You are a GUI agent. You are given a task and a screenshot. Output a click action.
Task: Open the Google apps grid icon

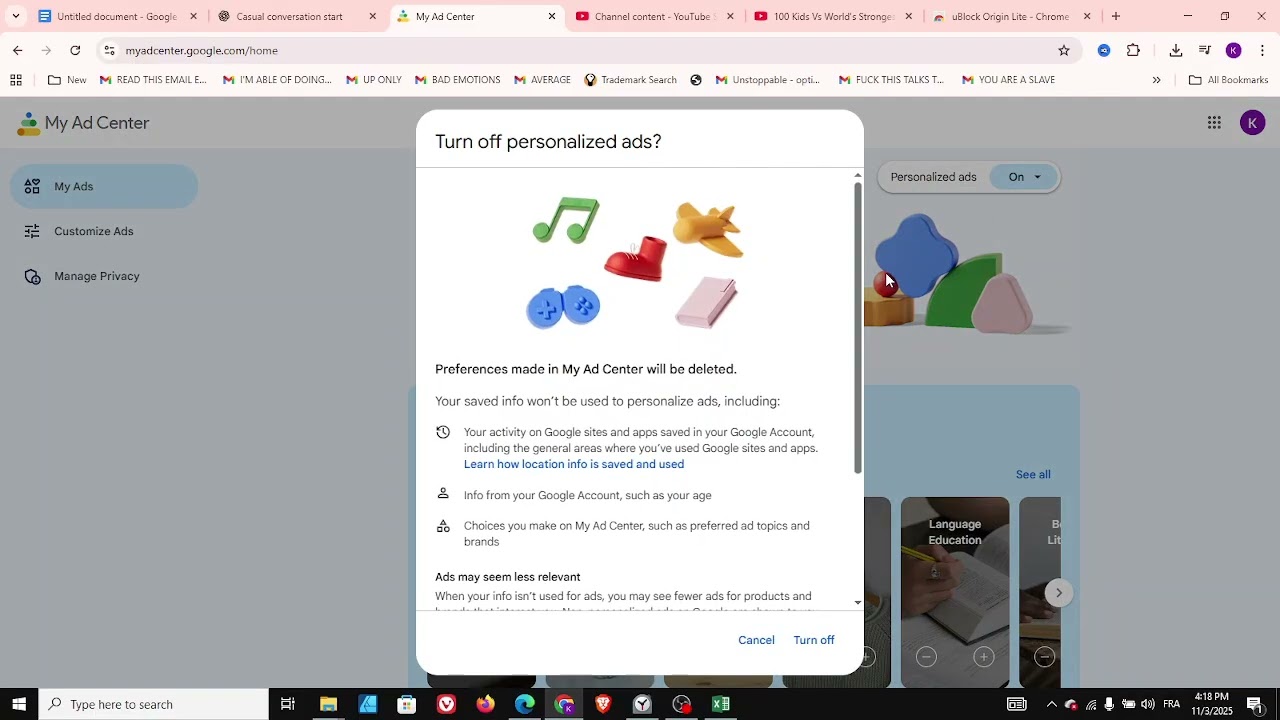[1214, 123]
